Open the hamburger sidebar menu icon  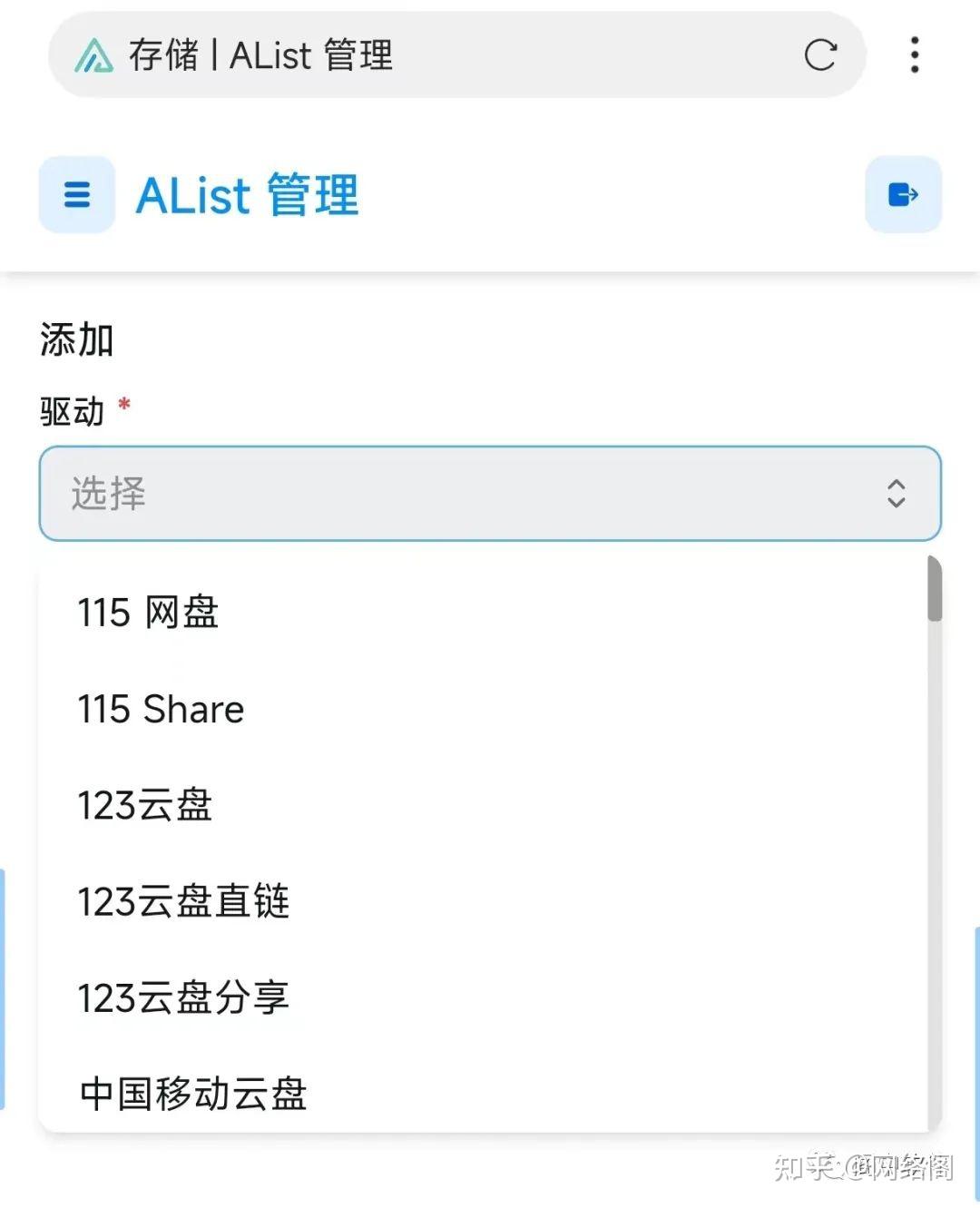pyautogui.click(x=76, y=194)
